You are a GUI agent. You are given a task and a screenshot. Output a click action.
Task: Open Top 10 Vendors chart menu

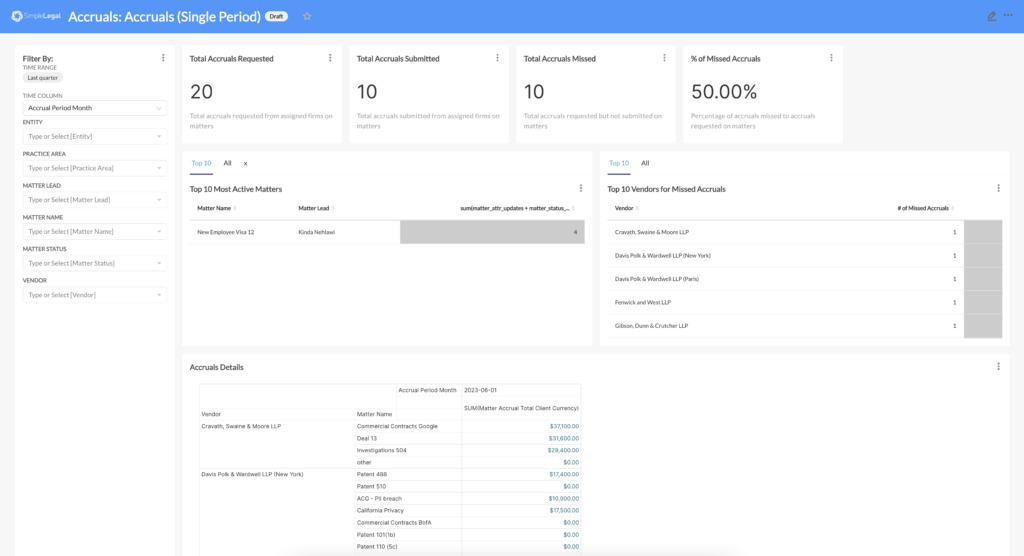pos(998,188)
